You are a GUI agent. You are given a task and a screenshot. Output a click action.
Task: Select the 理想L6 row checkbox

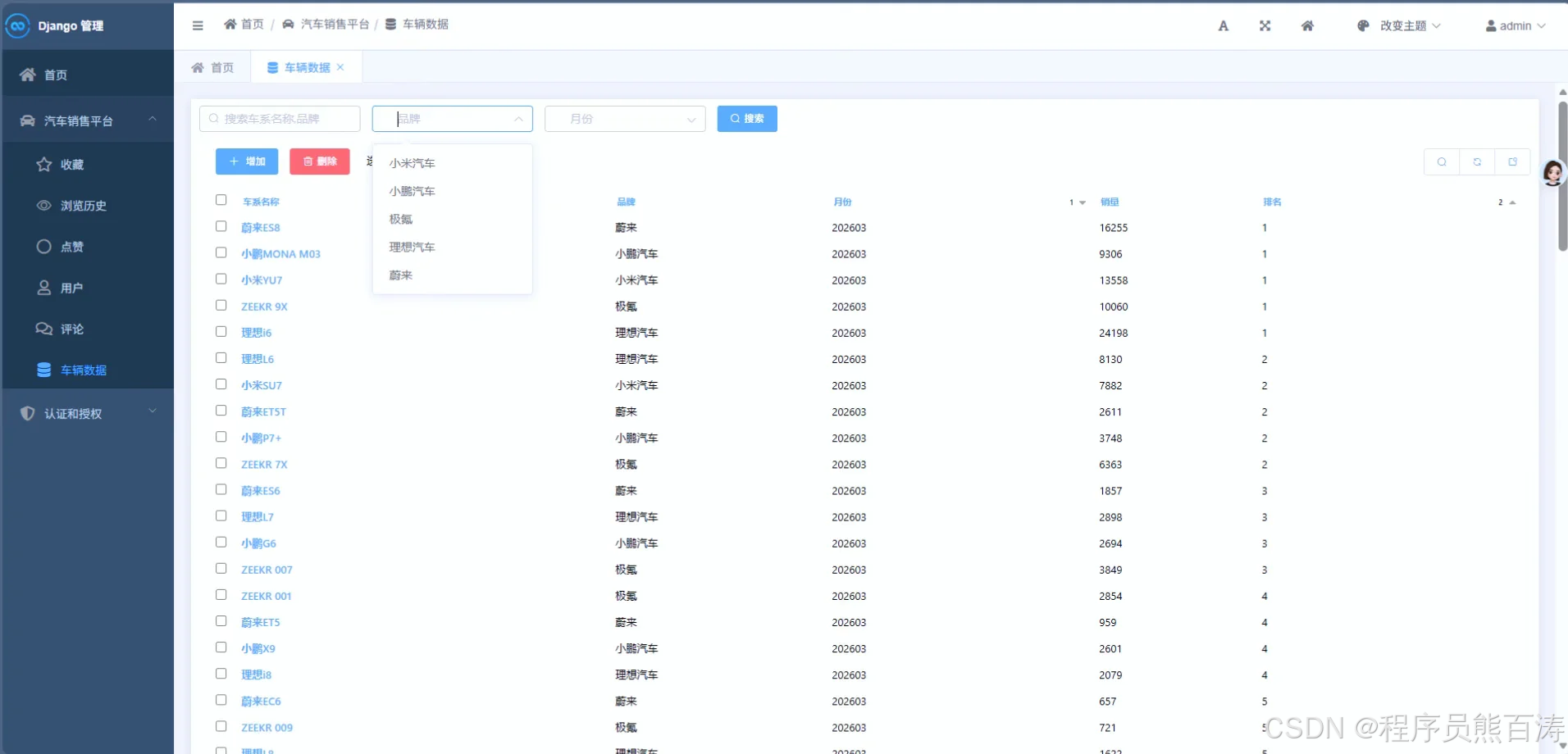pyautogui.click(x=221, y=357)
